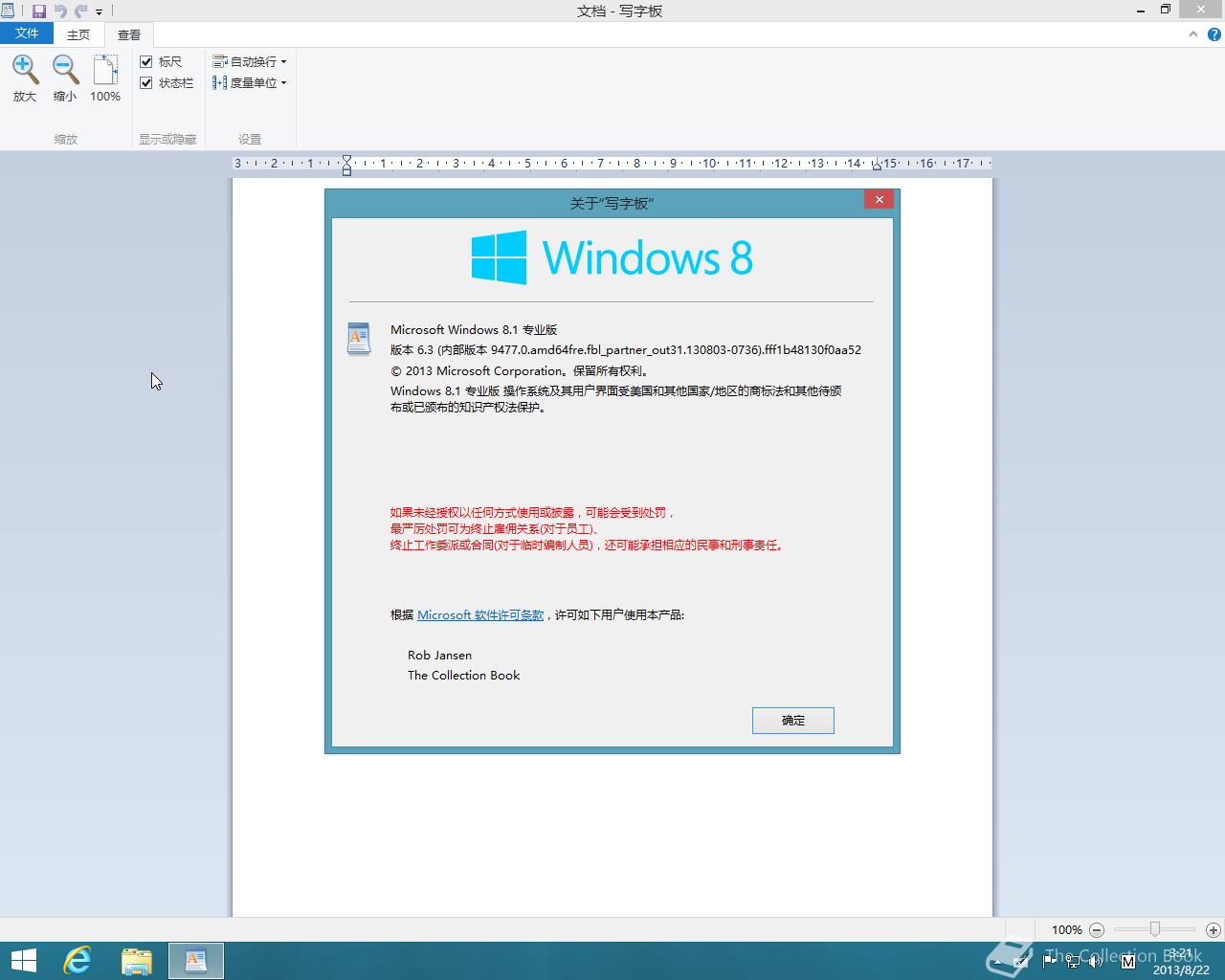Uncheck the 标尺 (Ruler) checkbox
1225x980 pixels.
pyautogui.click(x=146, y=61)
